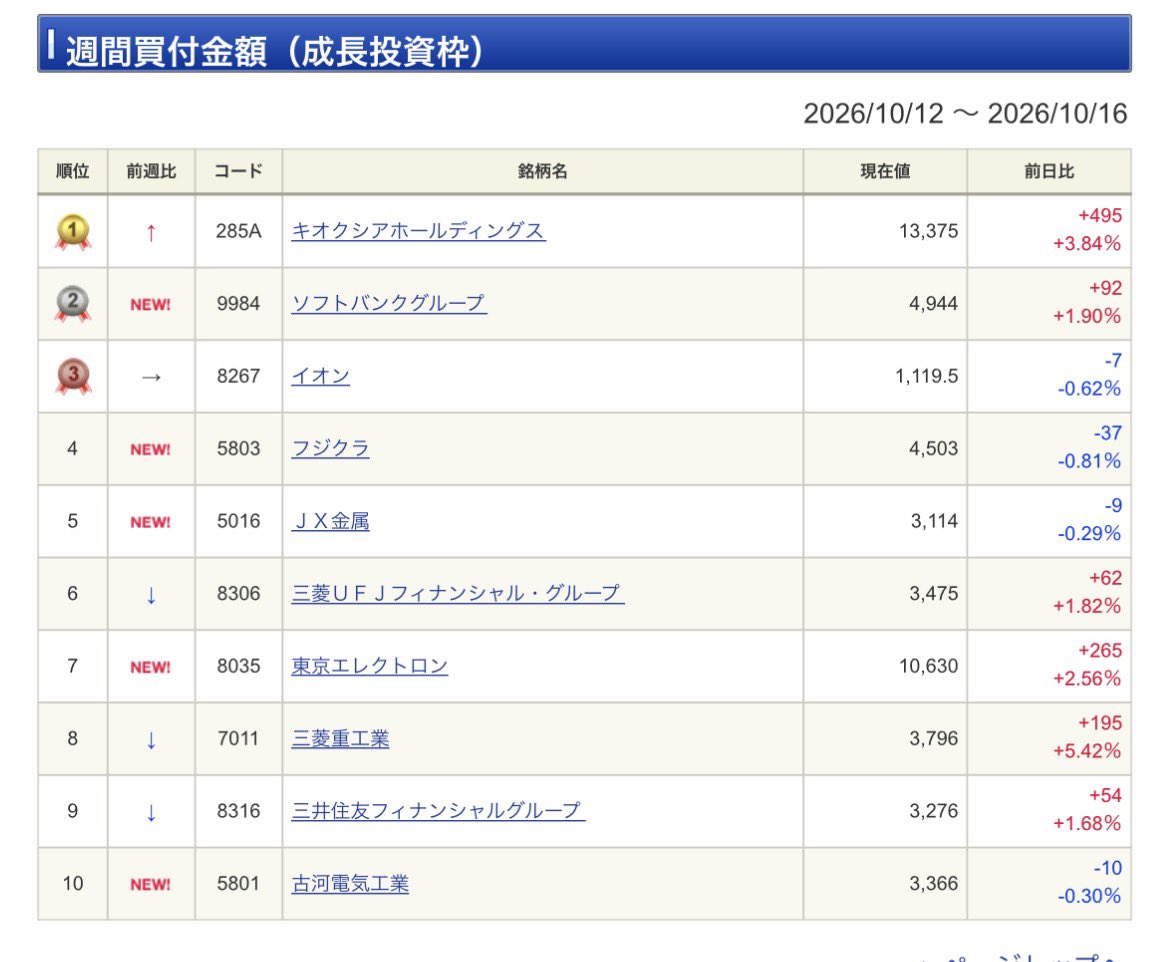The height and width of the screenshot is (962, 1170).
Task: Click the gold rank 1 medal icon
Action: 72,232
